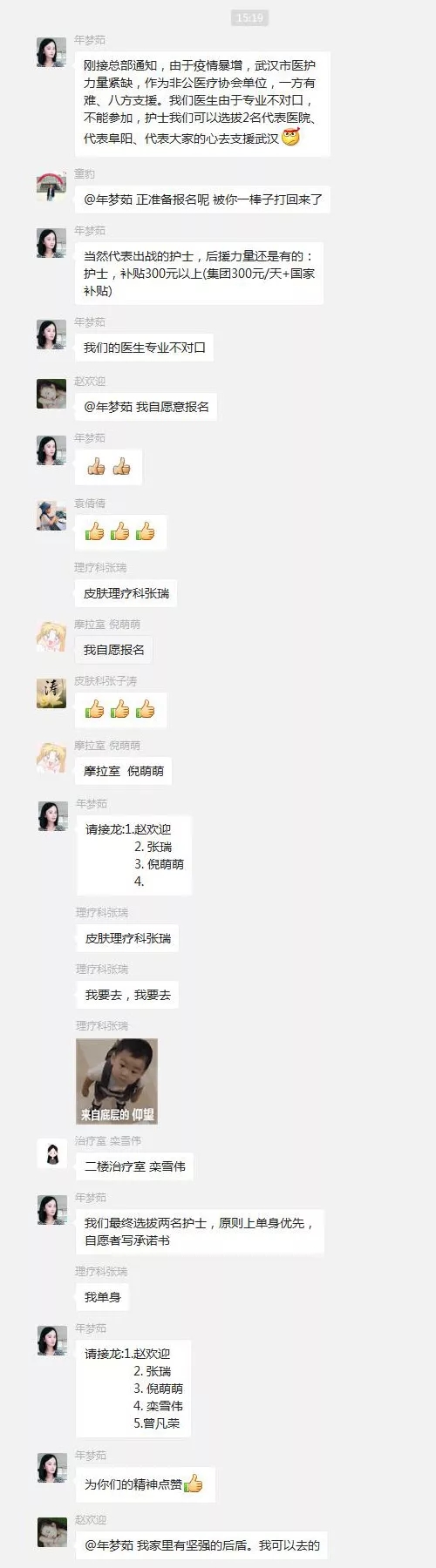Viewport: 436px width, 1568px height.
Task: Select the 原则上单身优先 announcement message
Action: tap(199, 1232)
